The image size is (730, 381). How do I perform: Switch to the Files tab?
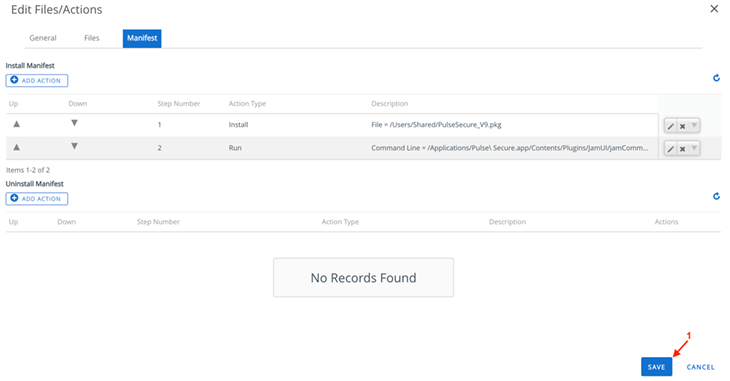(x=92, y=38)
